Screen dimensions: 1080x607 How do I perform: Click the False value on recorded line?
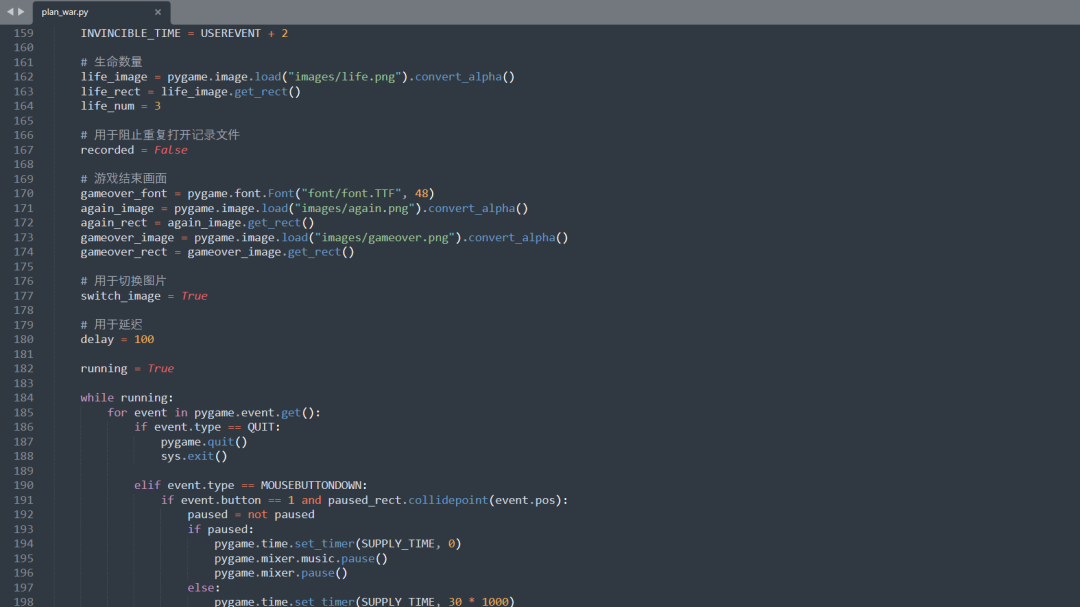(170, 149)
